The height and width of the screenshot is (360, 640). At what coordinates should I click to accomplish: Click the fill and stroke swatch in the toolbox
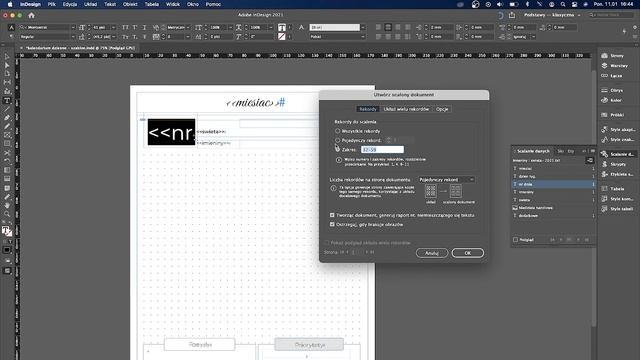[7, 231]
